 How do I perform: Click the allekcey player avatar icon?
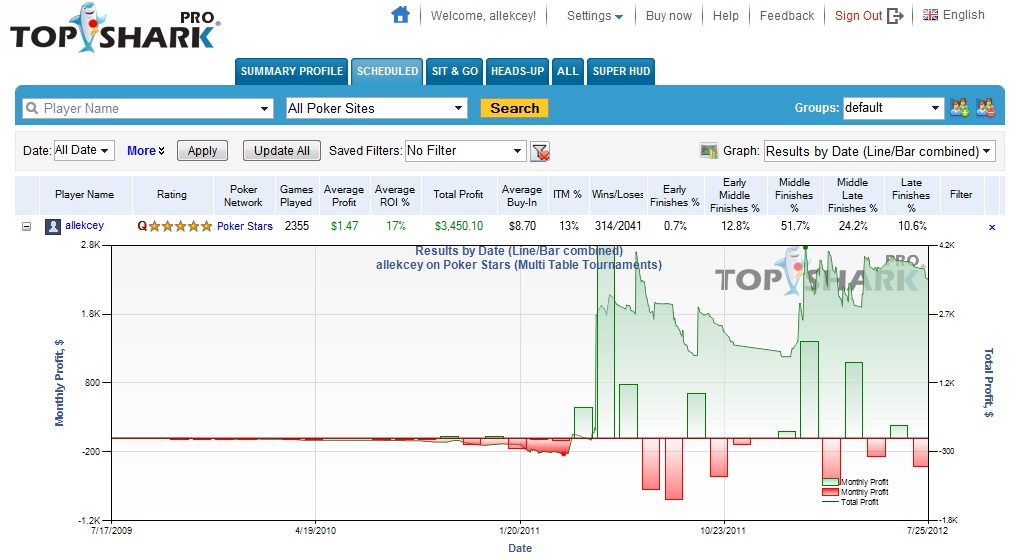54,227
